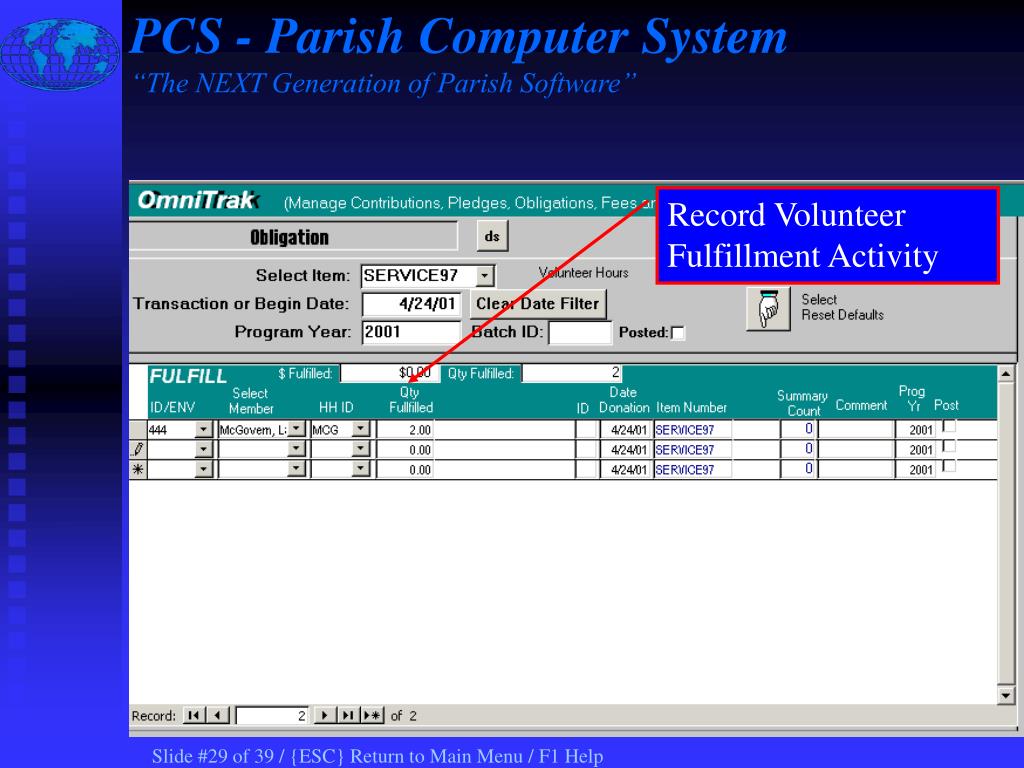1024x768 pixels.
Task: Click the Obligation header button
Action: [x=293, y=236]
